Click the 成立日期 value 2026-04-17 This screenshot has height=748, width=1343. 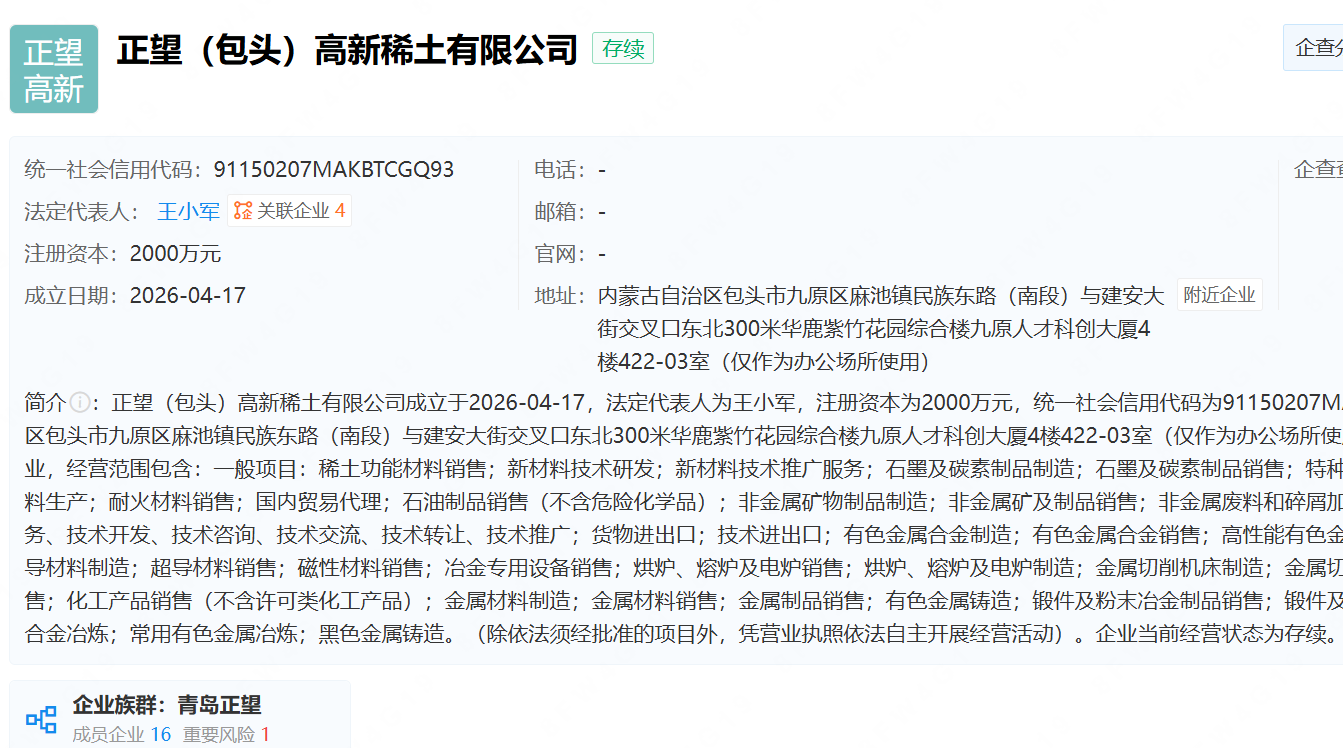(187, 296)
